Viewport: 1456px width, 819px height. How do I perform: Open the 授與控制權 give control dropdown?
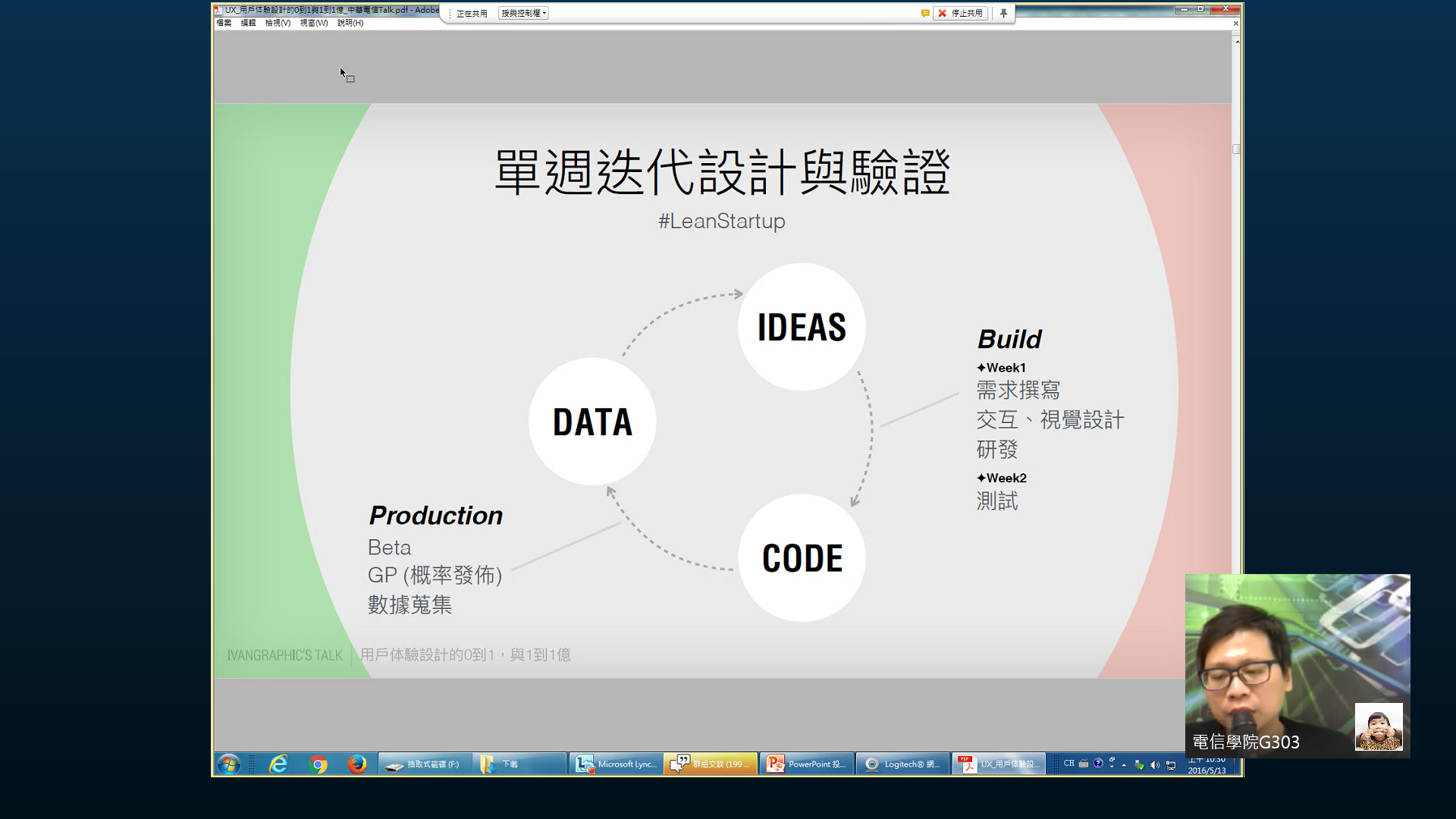[x=523, y=13]
